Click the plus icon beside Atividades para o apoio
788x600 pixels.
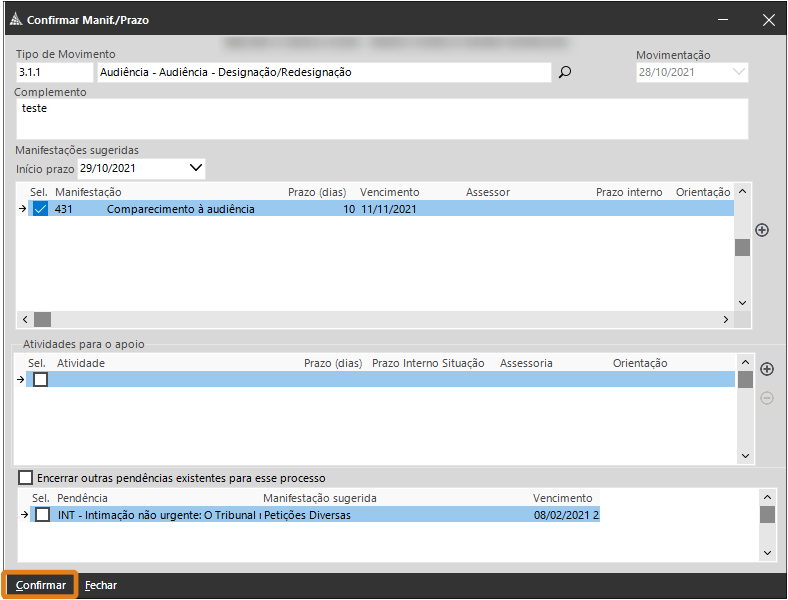(767, 369)
